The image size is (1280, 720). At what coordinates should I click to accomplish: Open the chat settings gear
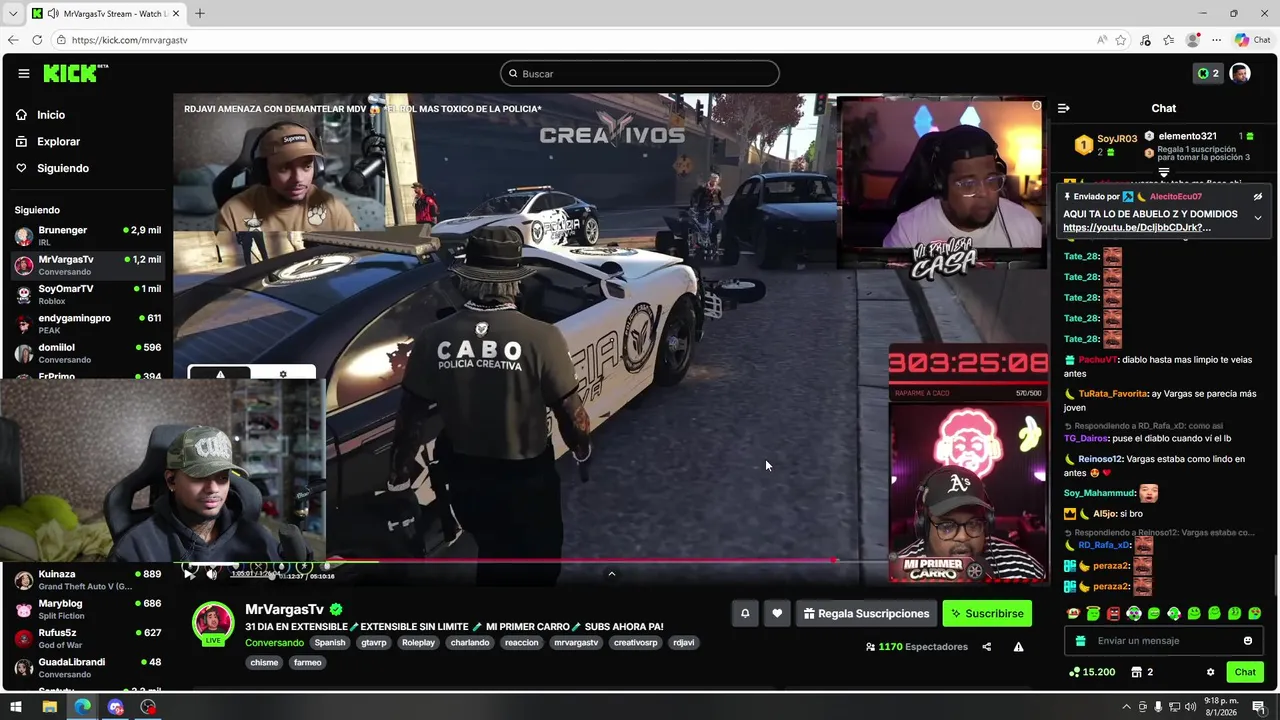pyautogui.click(x=1211, y=672)
